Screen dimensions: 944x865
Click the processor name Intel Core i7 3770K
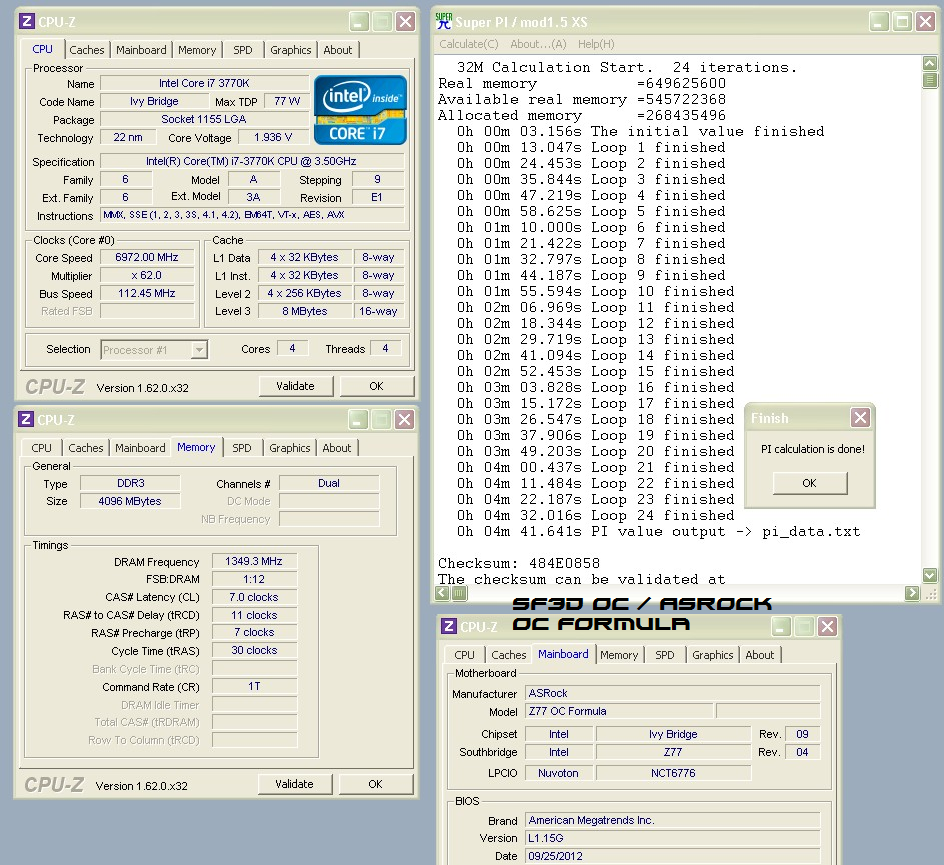(204, 83)
